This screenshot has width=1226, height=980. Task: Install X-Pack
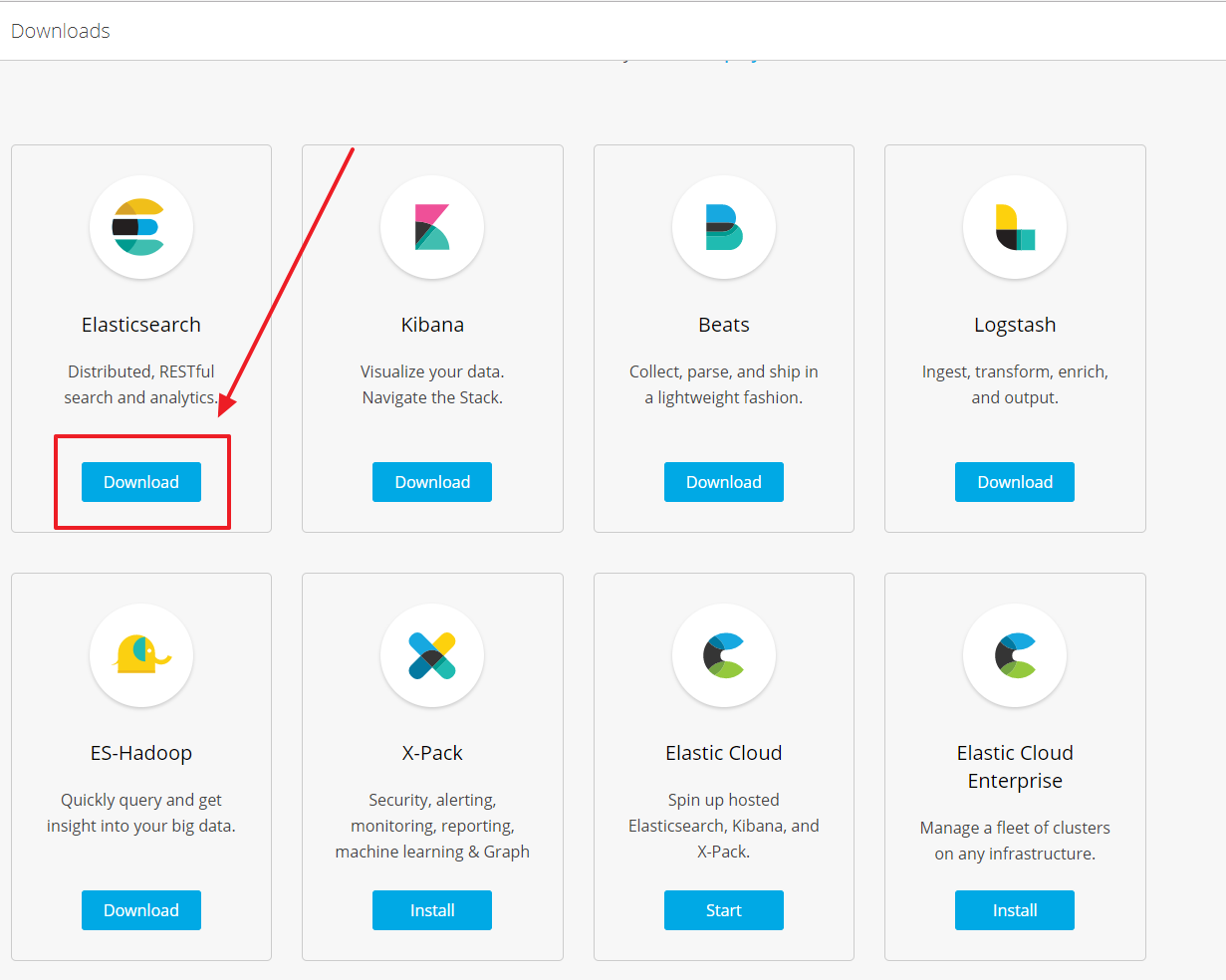tap(432, 910)
